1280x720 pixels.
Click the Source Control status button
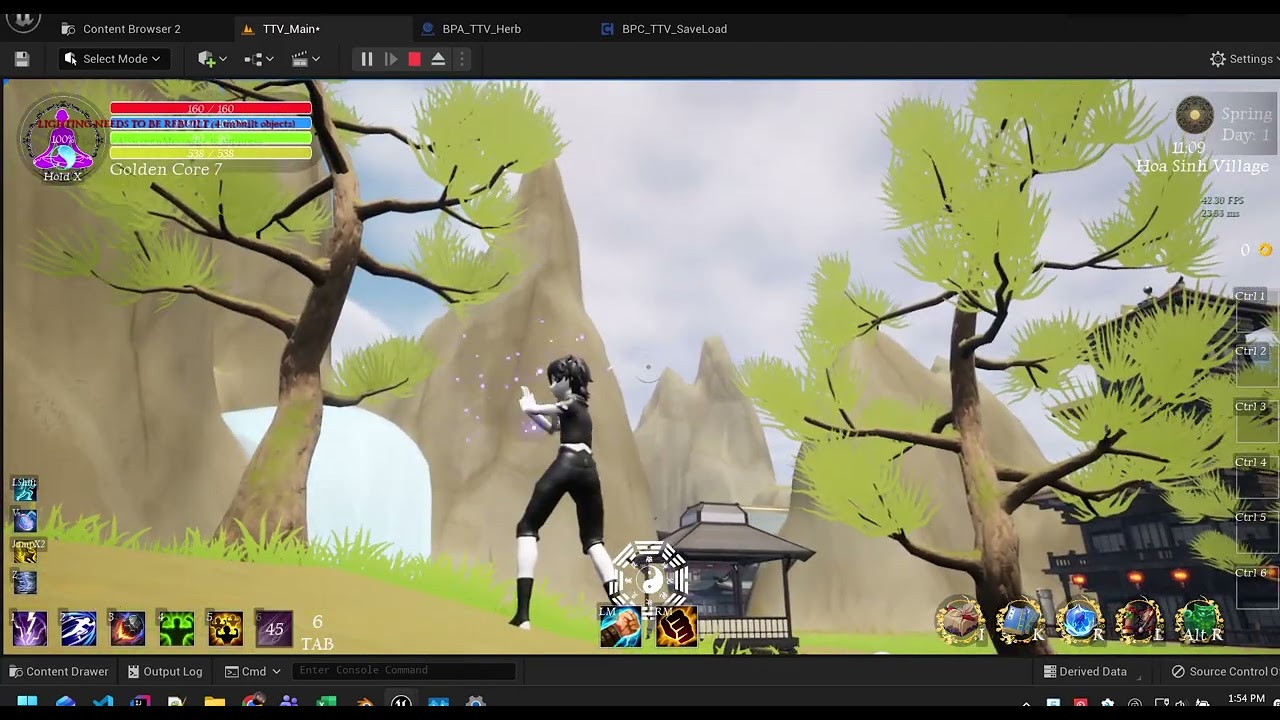[x=1224, y=671]
